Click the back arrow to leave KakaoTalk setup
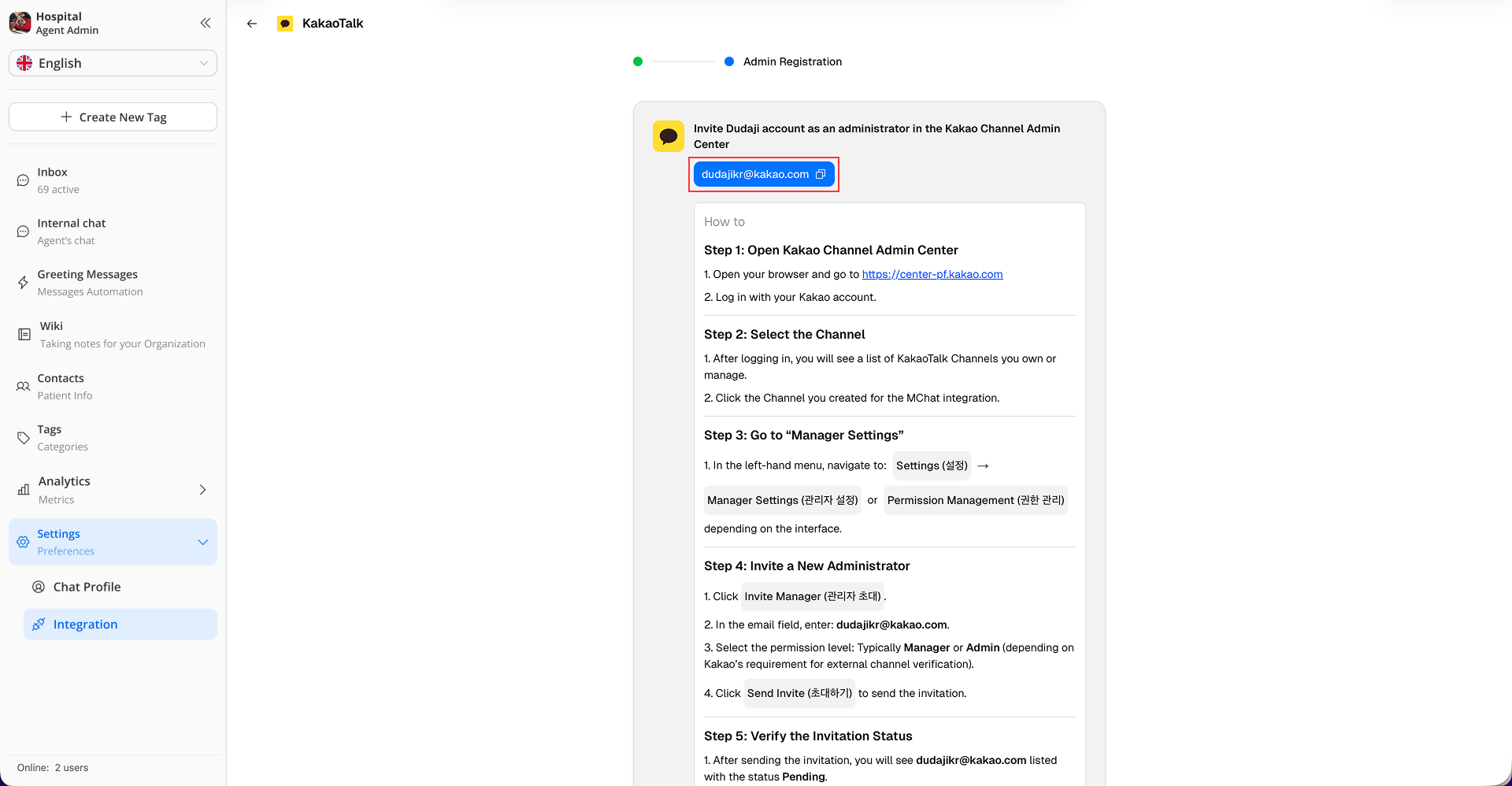 tap(251, 24)
